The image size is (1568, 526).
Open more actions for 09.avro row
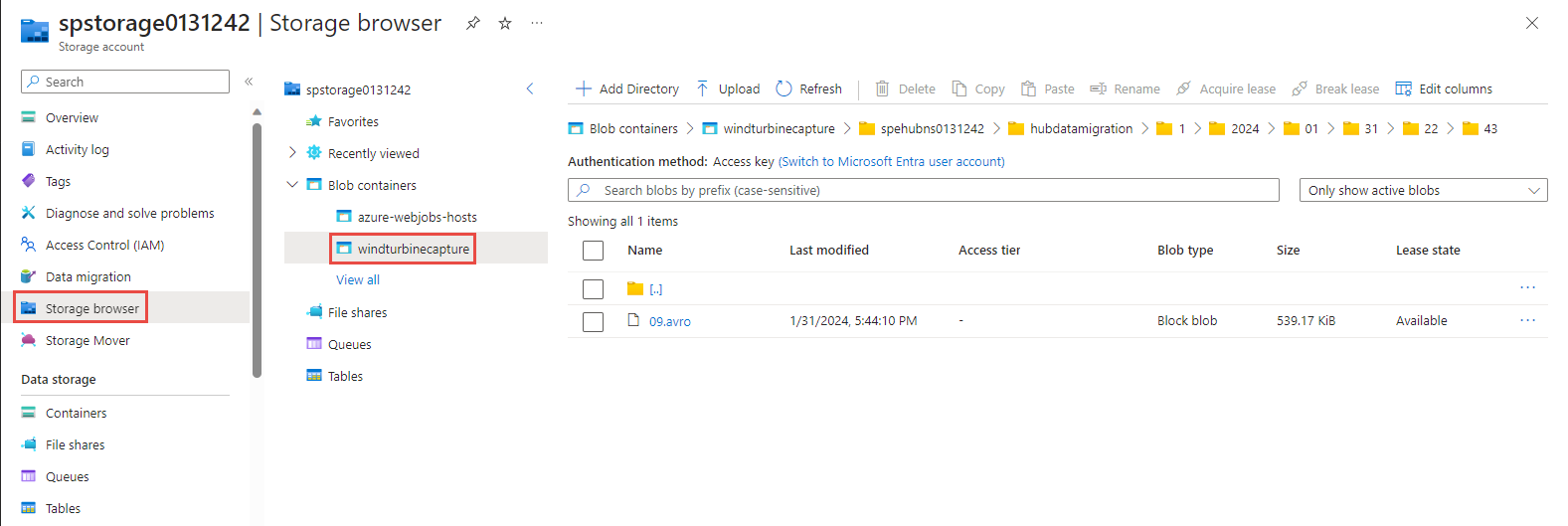tap(1528, 320)
